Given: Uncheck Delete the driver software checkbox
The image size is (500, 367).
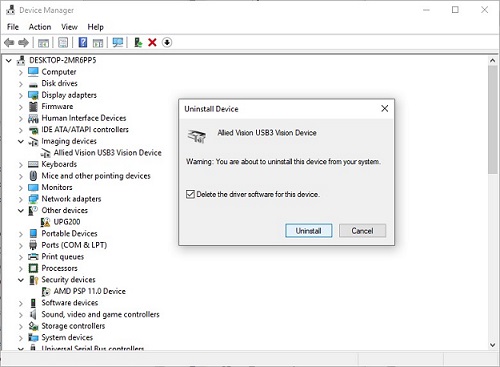Looking at the screenshot, I should [x=190, y=194].
